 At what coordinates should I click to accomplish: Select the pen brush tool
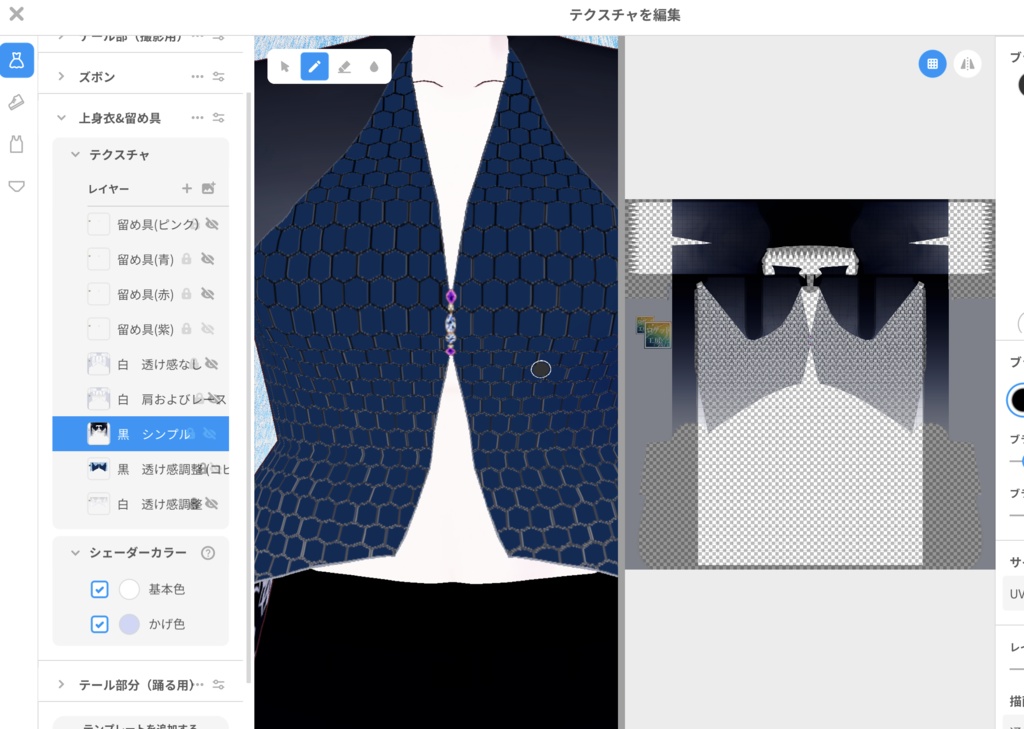pos(314,67)
